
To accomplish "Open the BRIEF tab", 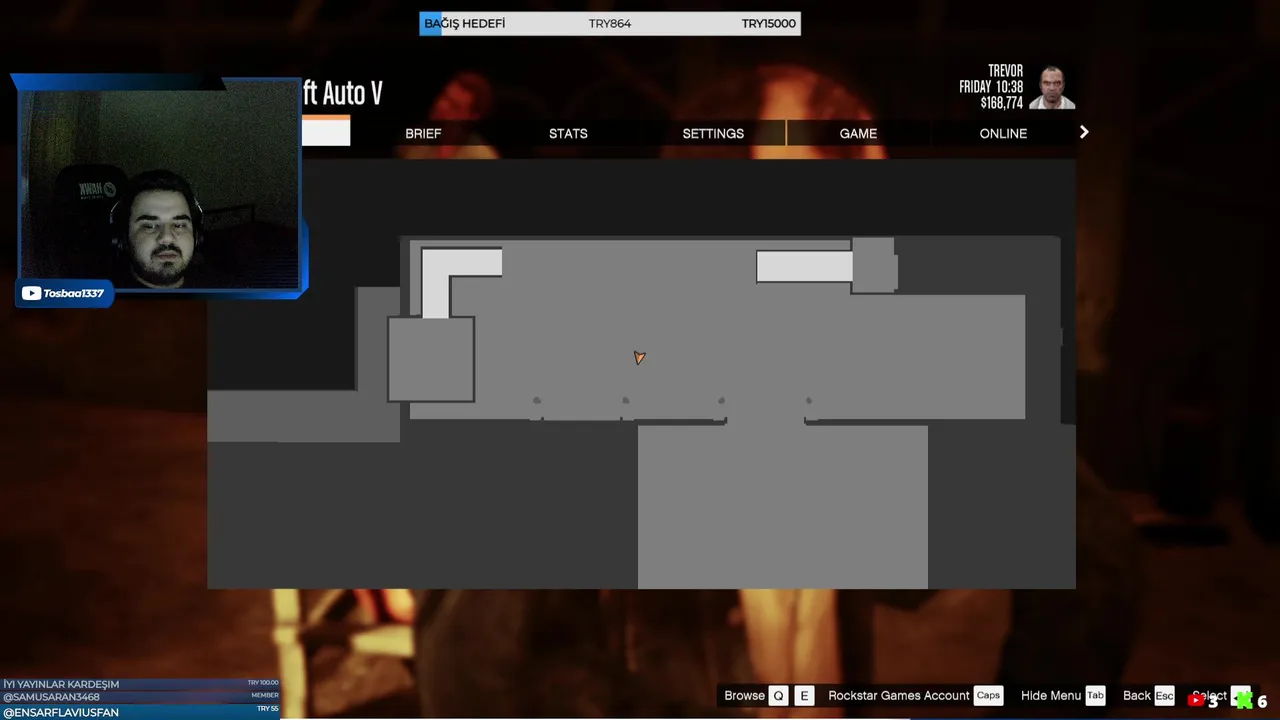I will coord(423,133).
